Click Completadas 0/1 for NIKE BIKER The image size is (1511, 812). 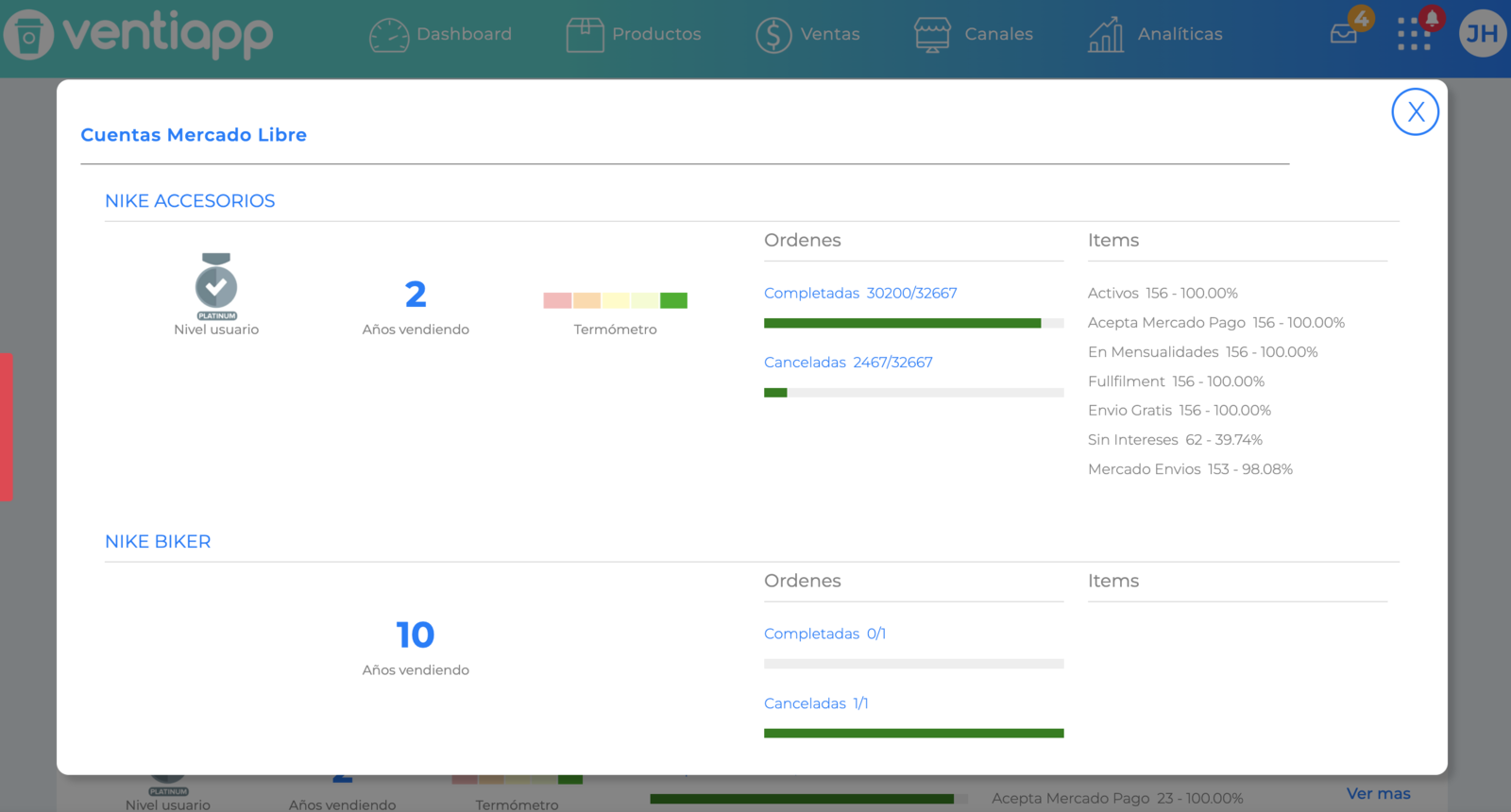point(824,634)
